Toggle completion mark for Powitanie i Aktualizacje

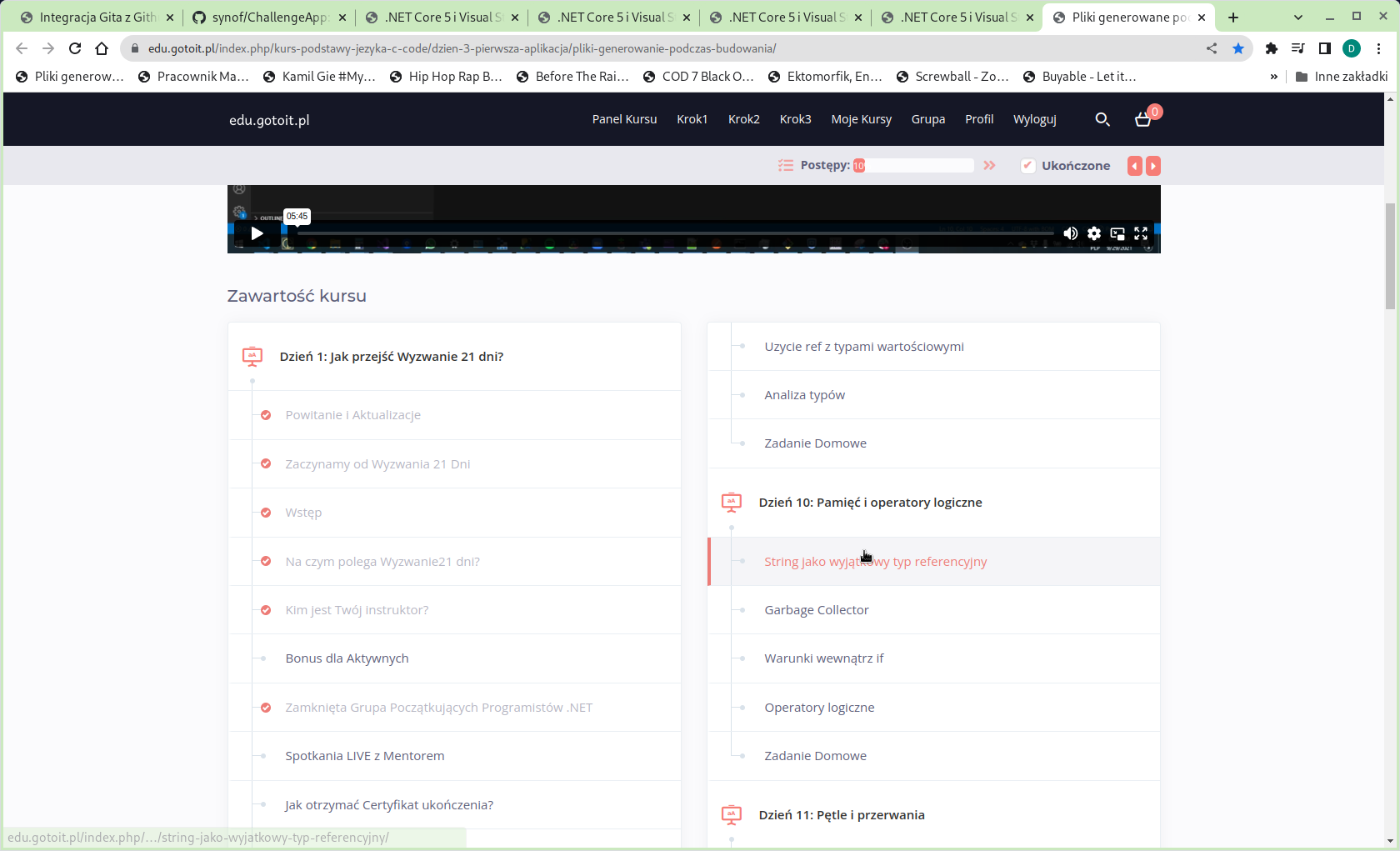tap(266, 415)
